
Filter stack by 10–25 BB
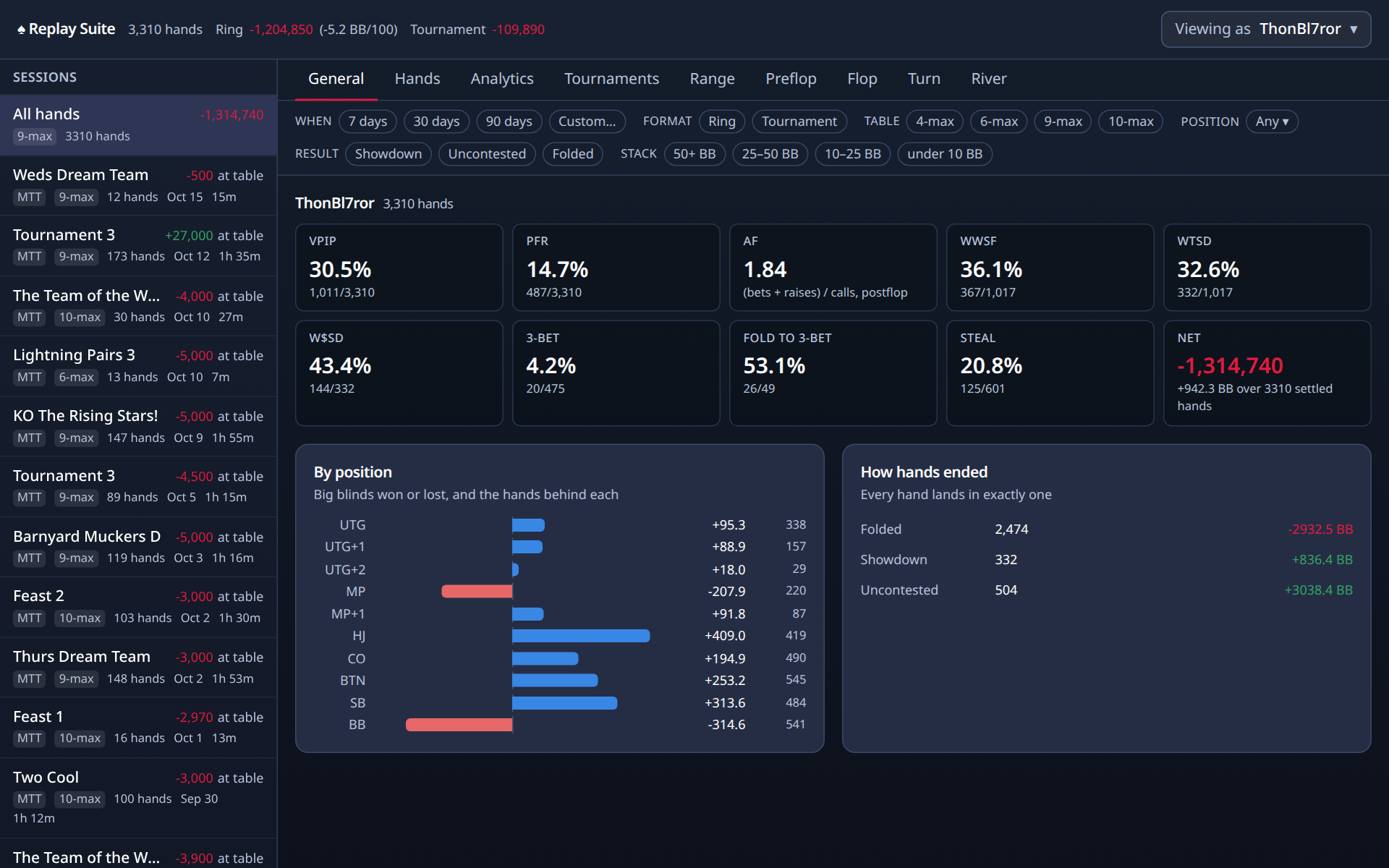(852, 154)
